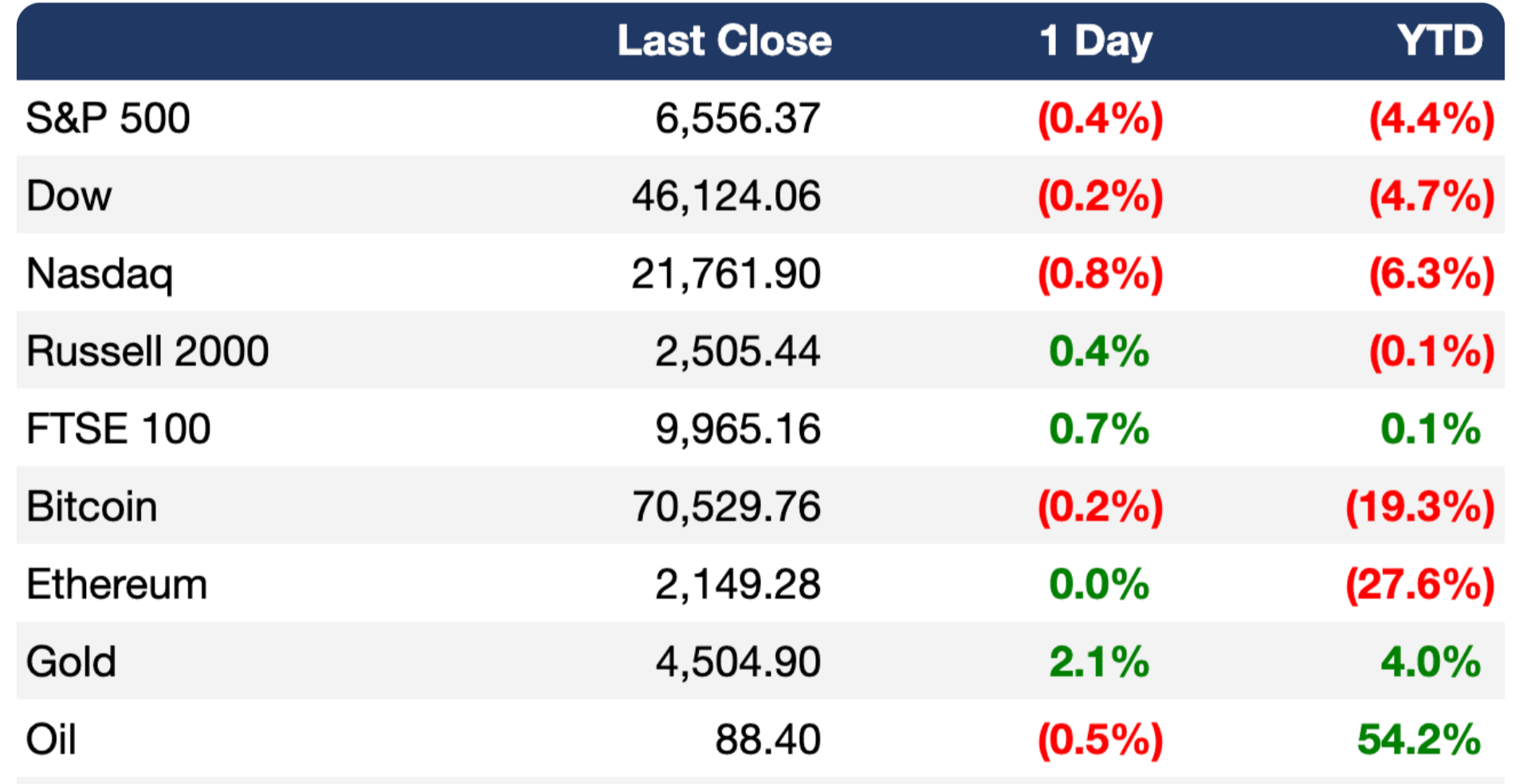Click Nasdaq 1 Day change (0.8%)
Screen dimensions: 1527x784
[x=1100, y=274]
